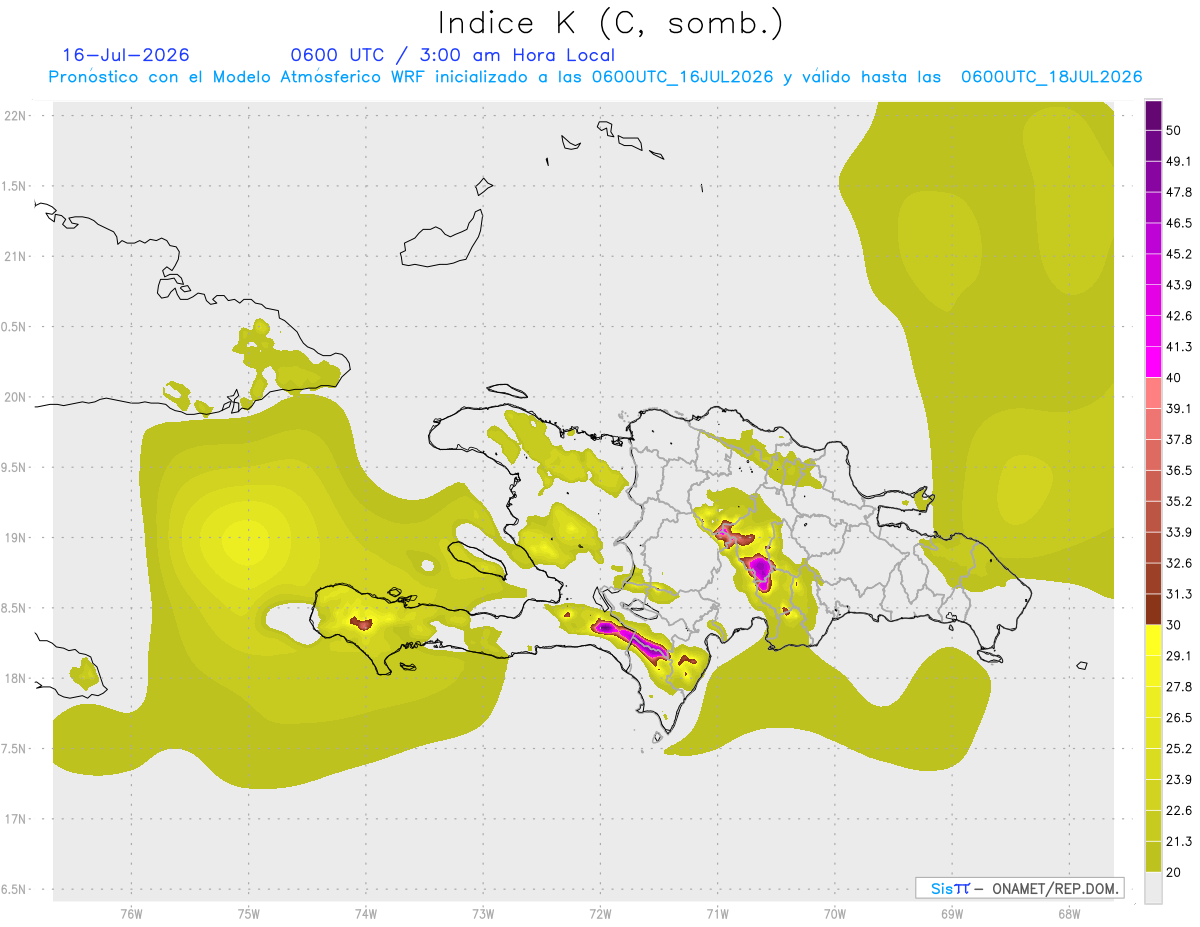Click the '76W' longitude label
Image resolution: width=1200 pixels, height=927 pixels.
click(x=131, y=914)
